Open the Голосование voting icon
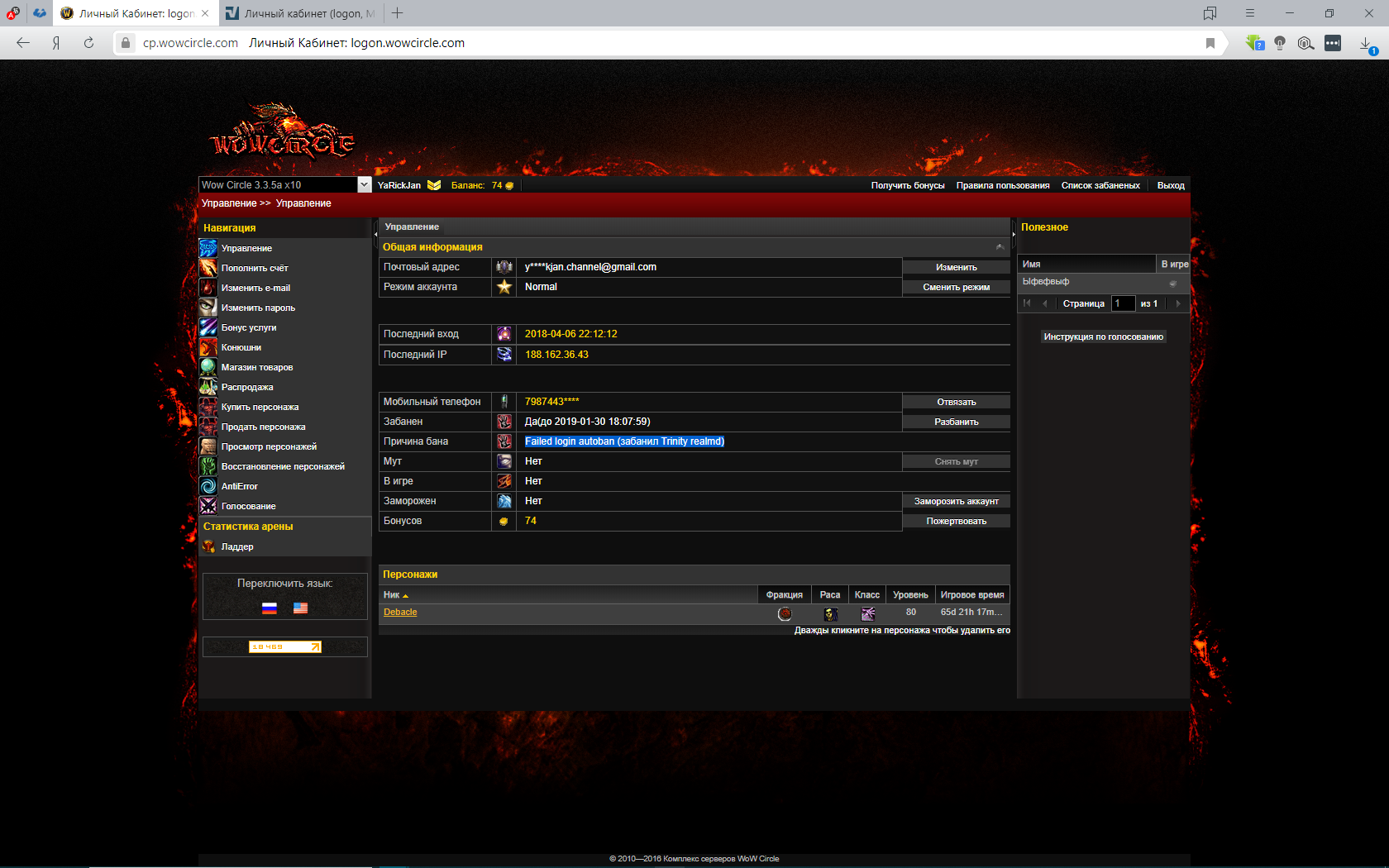Screen dimensions: 1389x868 208,506
